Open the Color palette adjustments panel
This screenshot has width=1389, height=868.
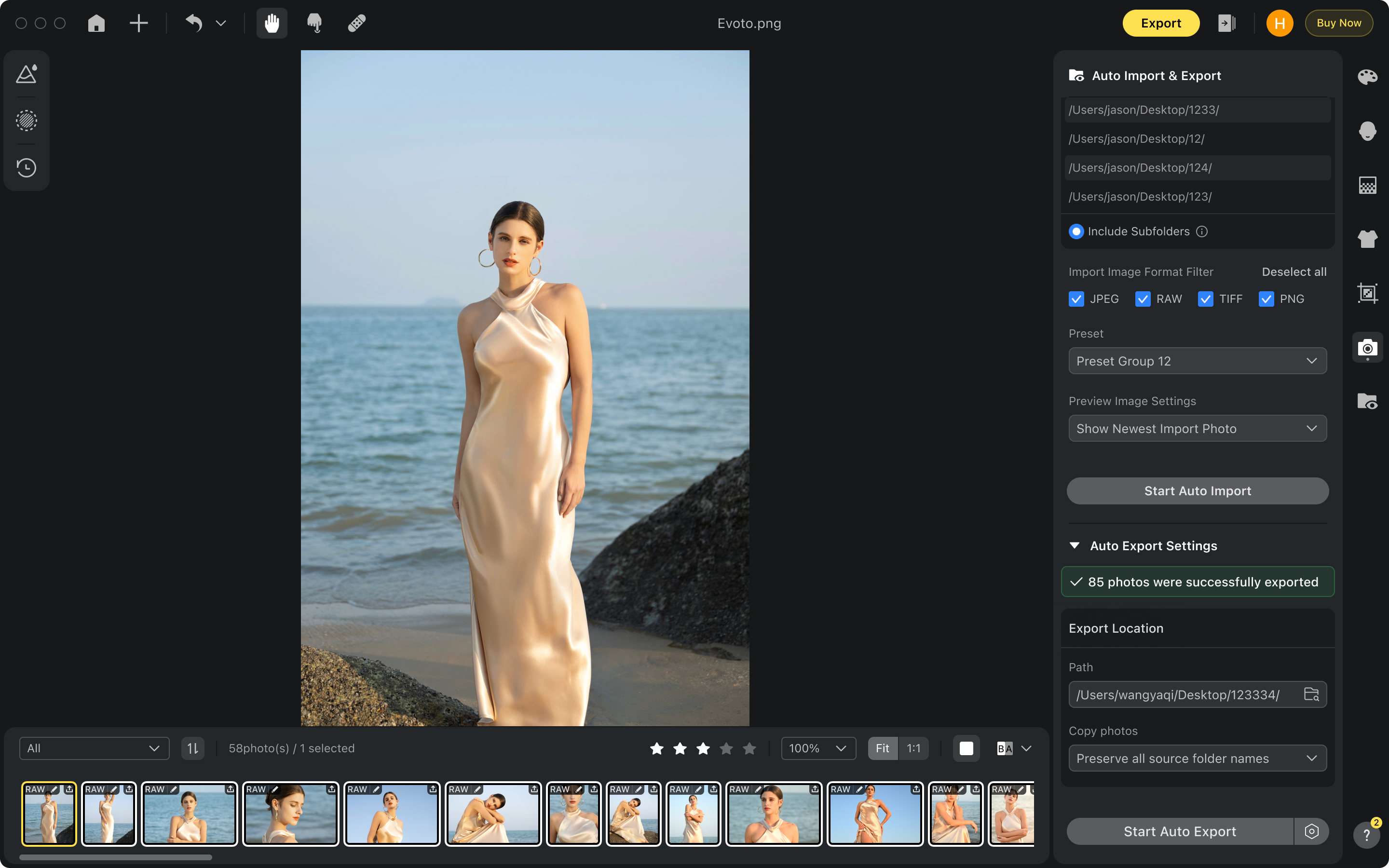(x=1368, y=76)
